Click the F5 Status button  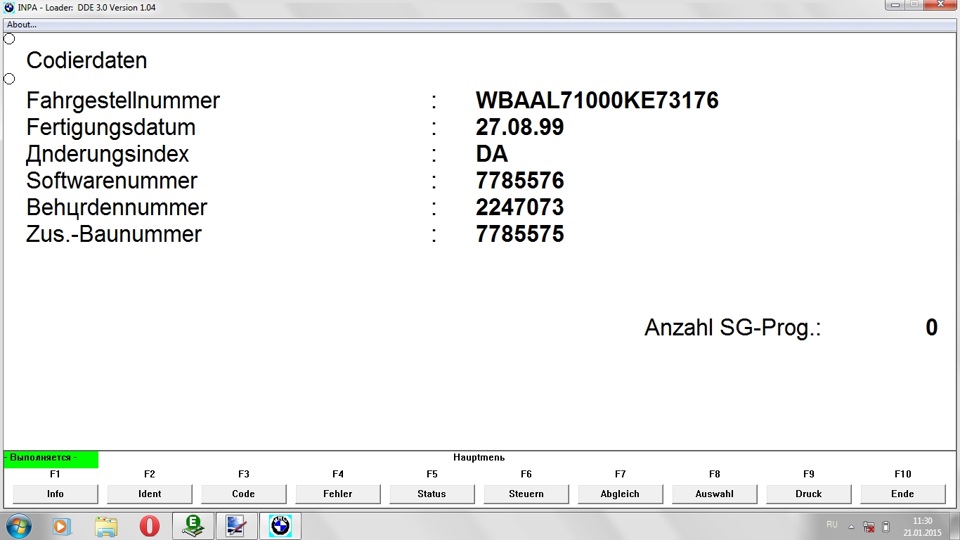[432, 493]
